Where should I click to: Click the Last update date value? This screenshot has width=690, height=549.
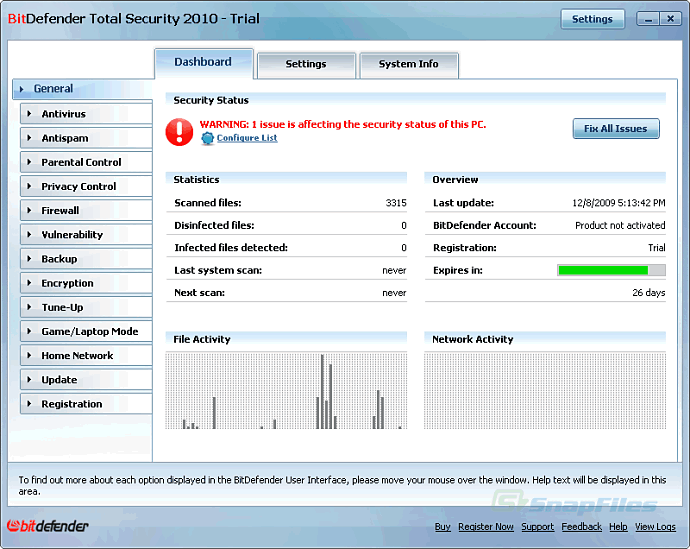coord(619,203)
